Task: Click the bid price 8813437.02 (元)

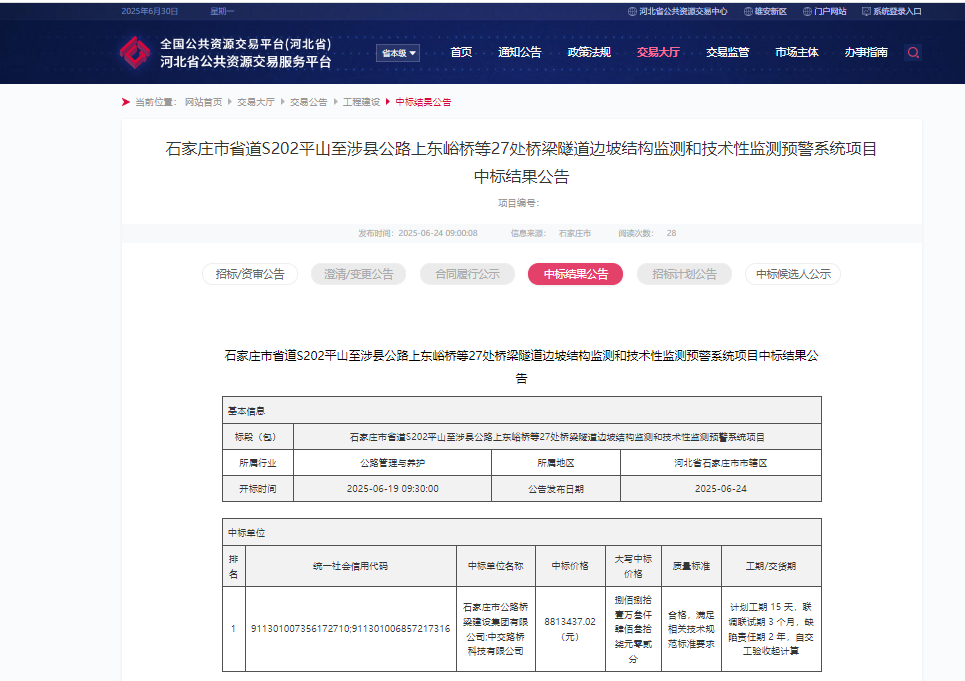Action: tap(571, 629)
